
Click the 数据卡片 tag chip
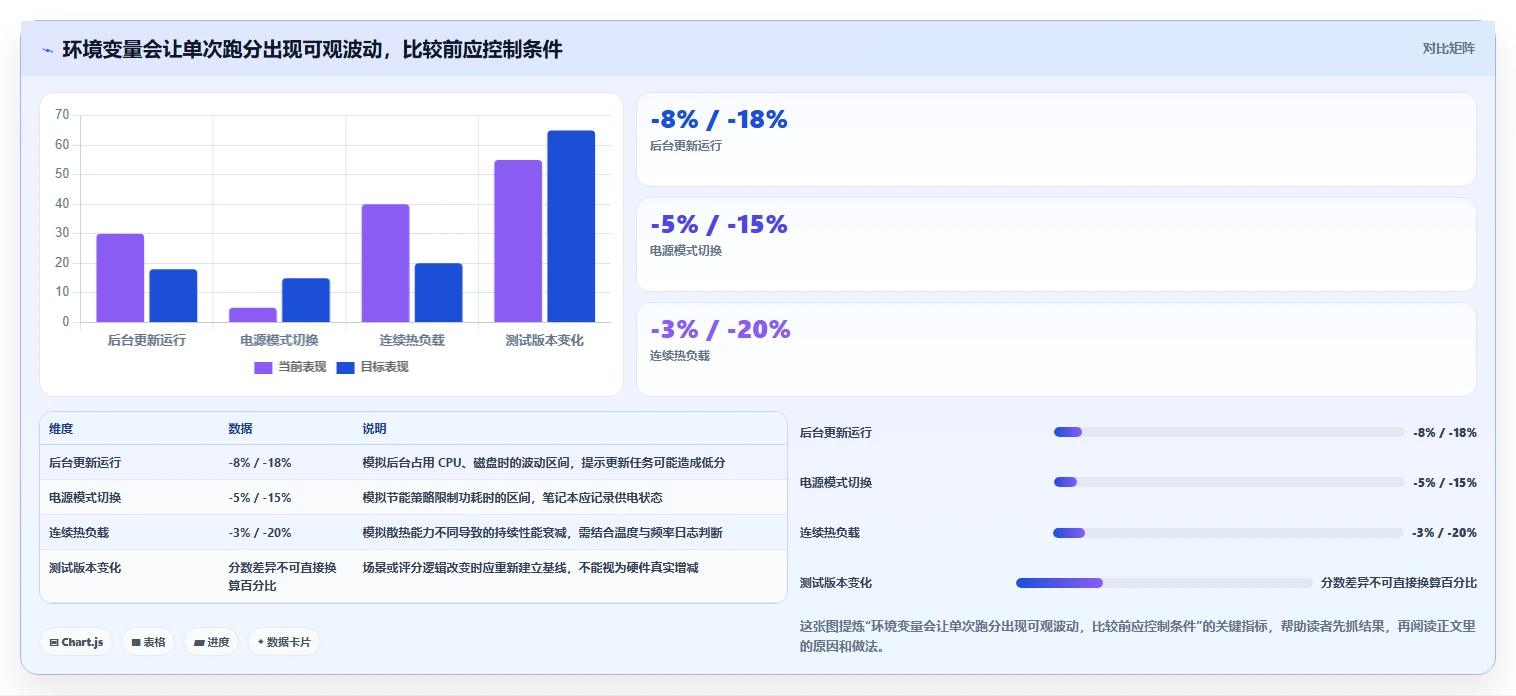[284, 642]
